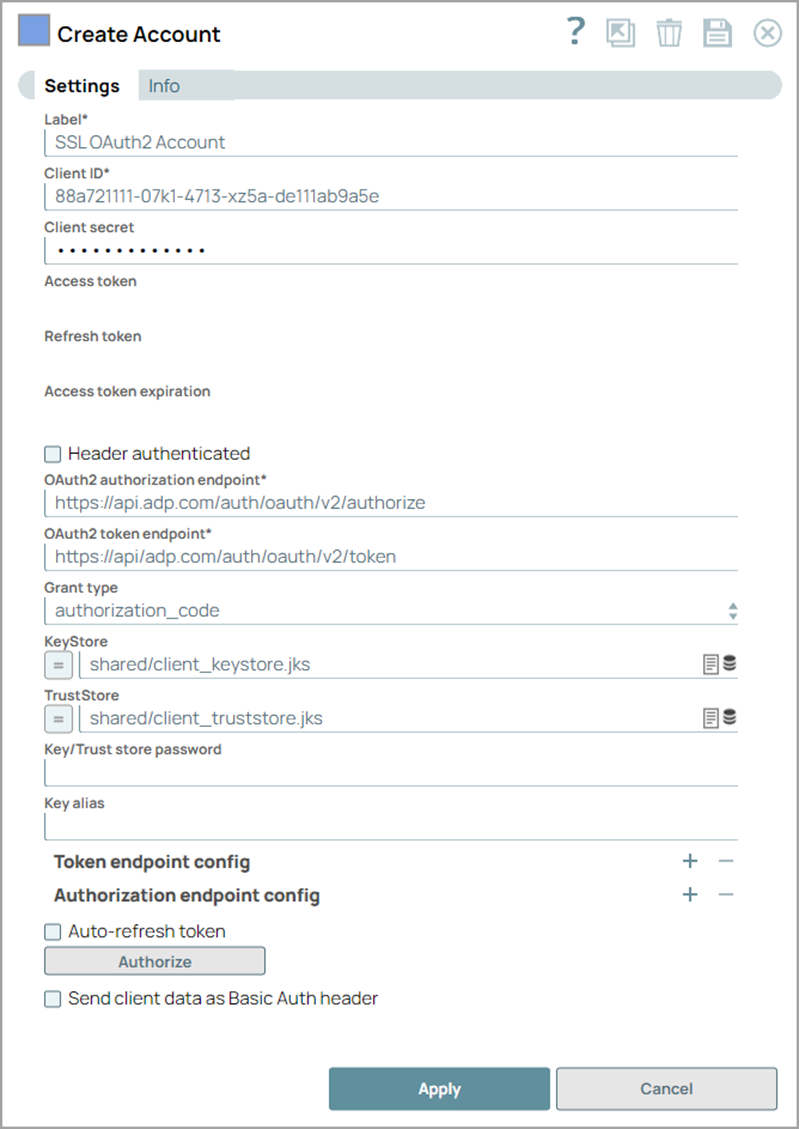Check Send client data as Basic Auth header
Screen dimensions: 800x1129
(53, 999)
